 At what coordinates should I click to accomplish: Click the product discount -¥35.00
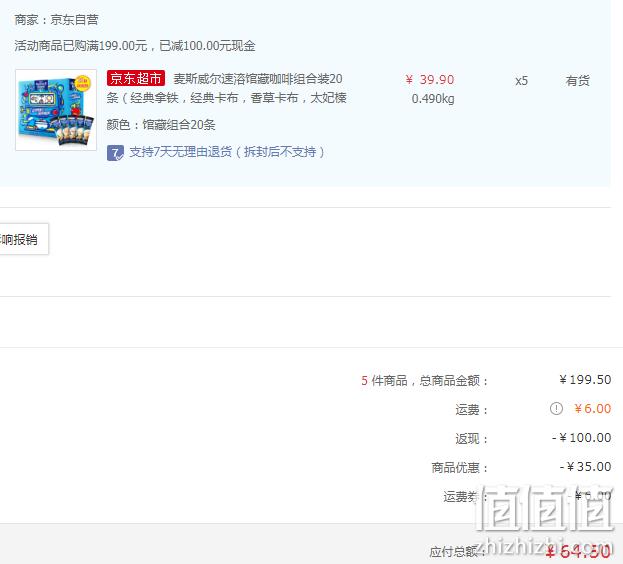tap(586, 467)
